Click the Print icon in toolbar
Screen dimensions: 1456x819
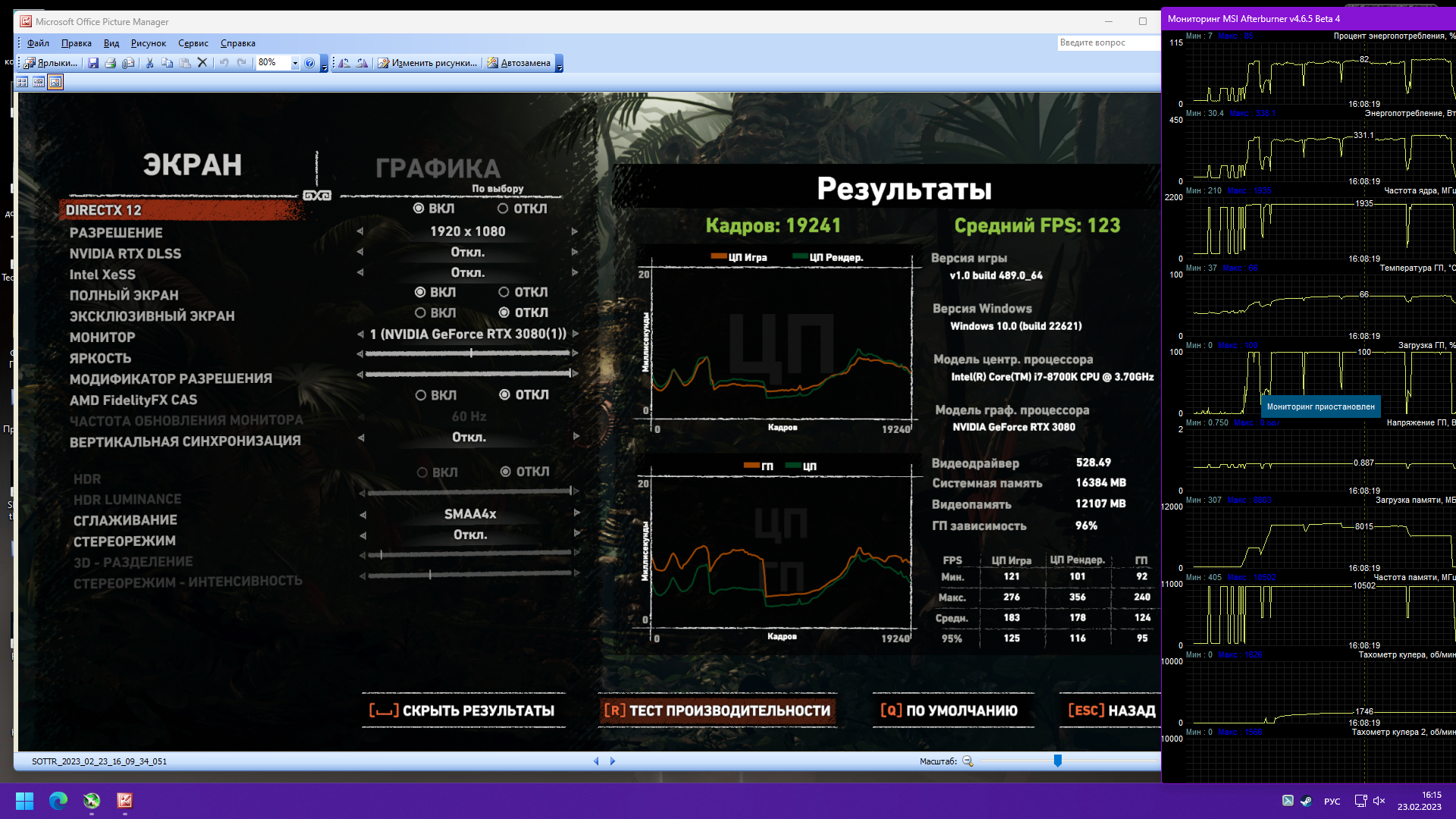(111, 63)
